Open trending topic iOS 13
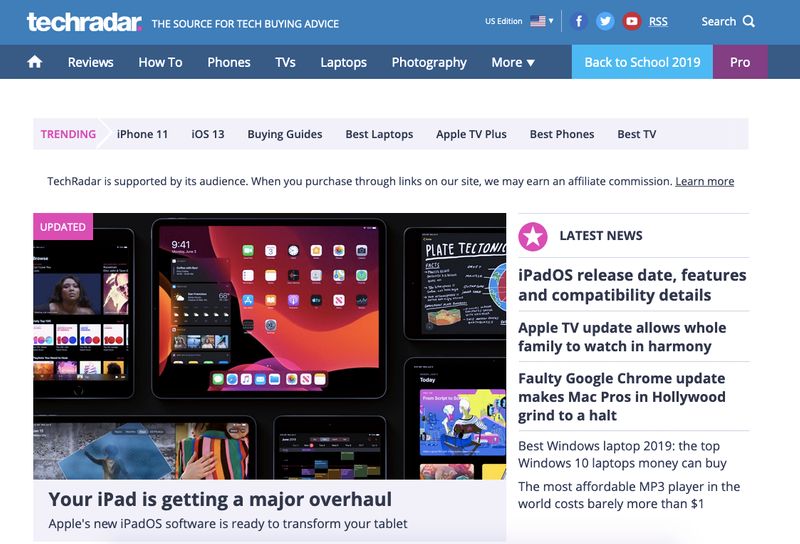The height and width of the screenshot is (544, 800). [x=208, y=134]
